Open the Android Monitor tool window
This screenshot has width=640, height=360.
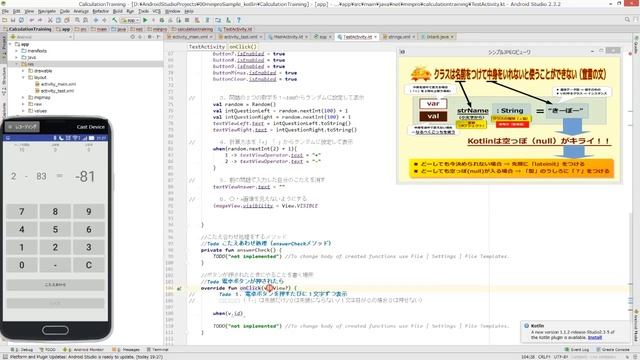click(x=83, y=350)
